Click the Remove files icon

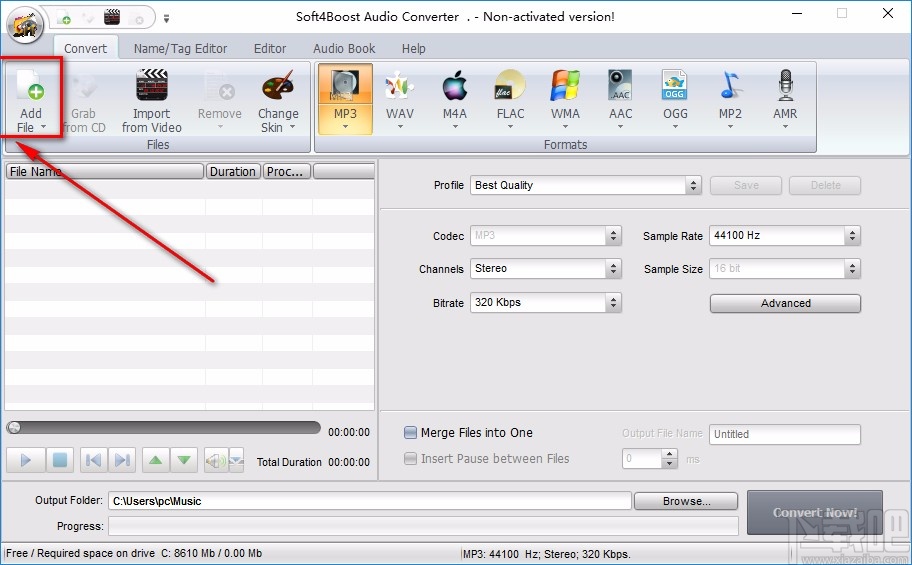coord(219,85)
